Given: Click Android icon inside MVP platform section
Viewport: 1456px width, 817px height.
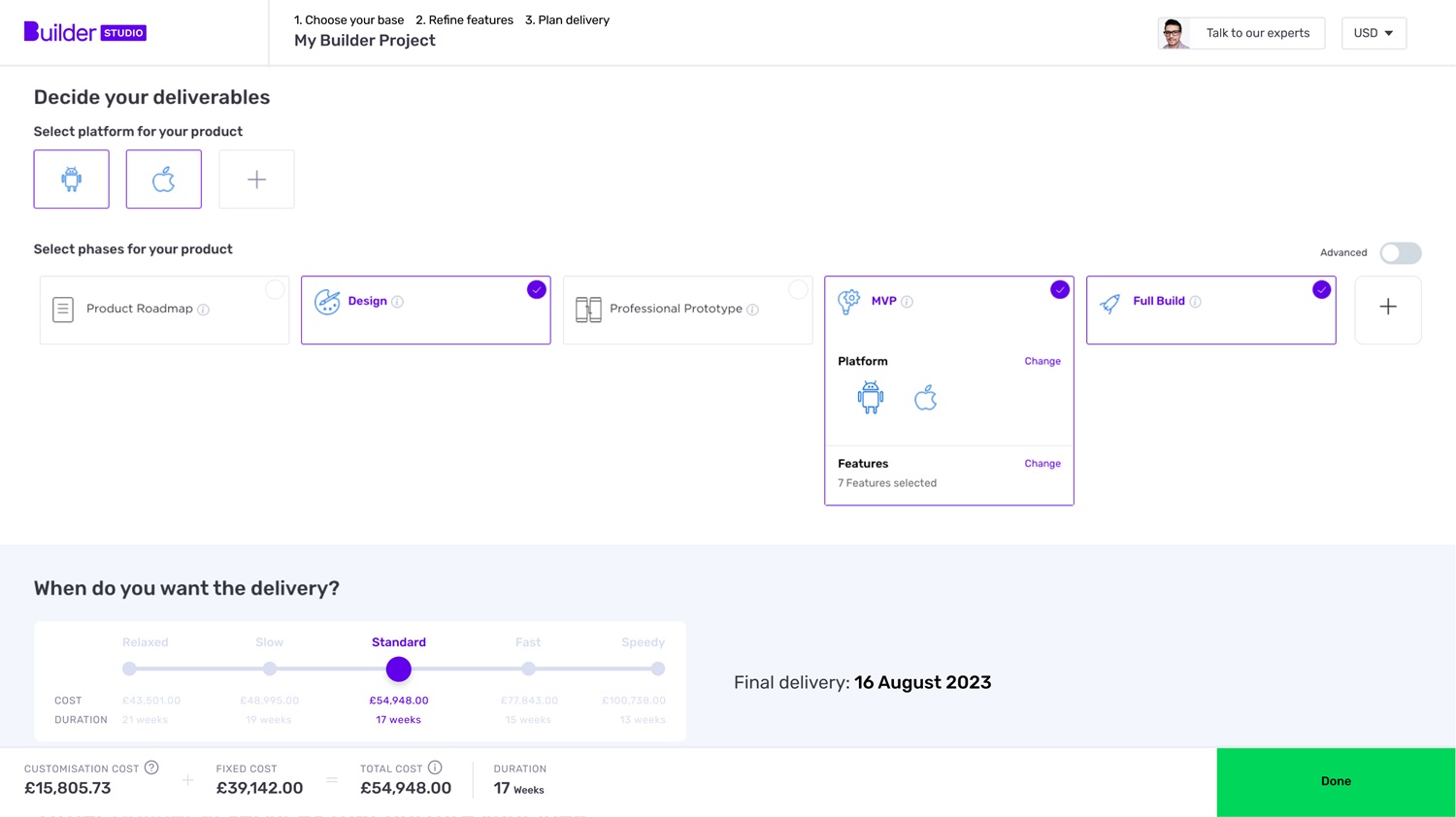Looking at the screenshot, I should click(x=871, y=398).
